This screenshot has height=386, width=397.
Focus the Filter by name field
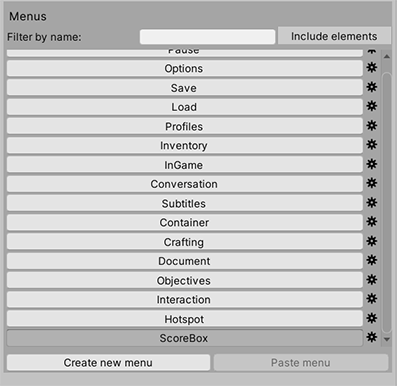[207, 37]
